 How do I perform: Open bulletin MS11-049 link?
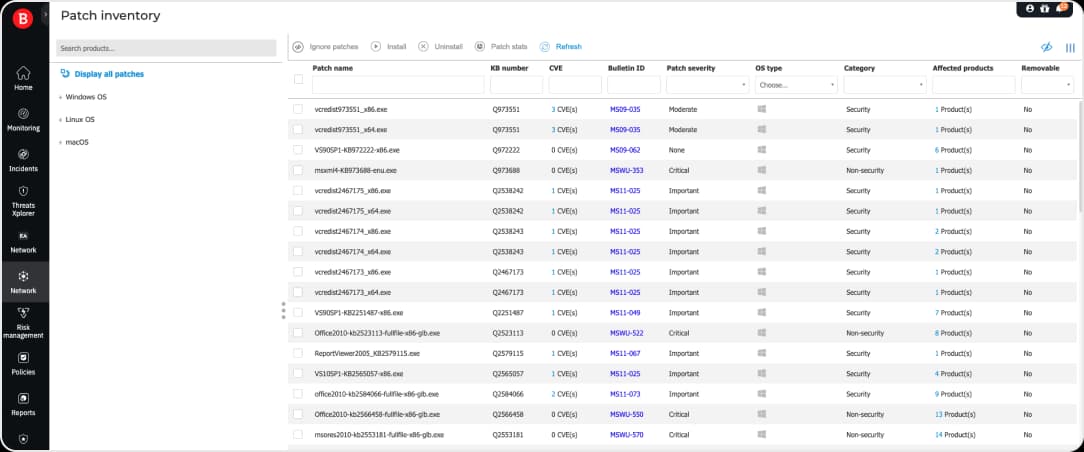point(625,312)
